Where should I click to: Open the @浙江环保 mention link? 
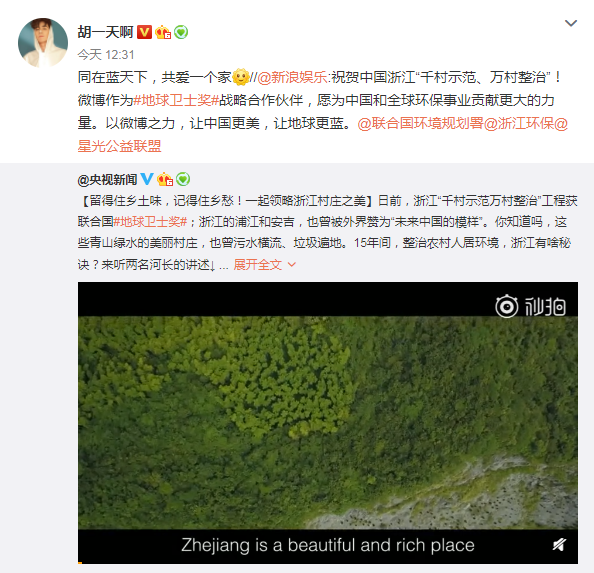[519, 123]
